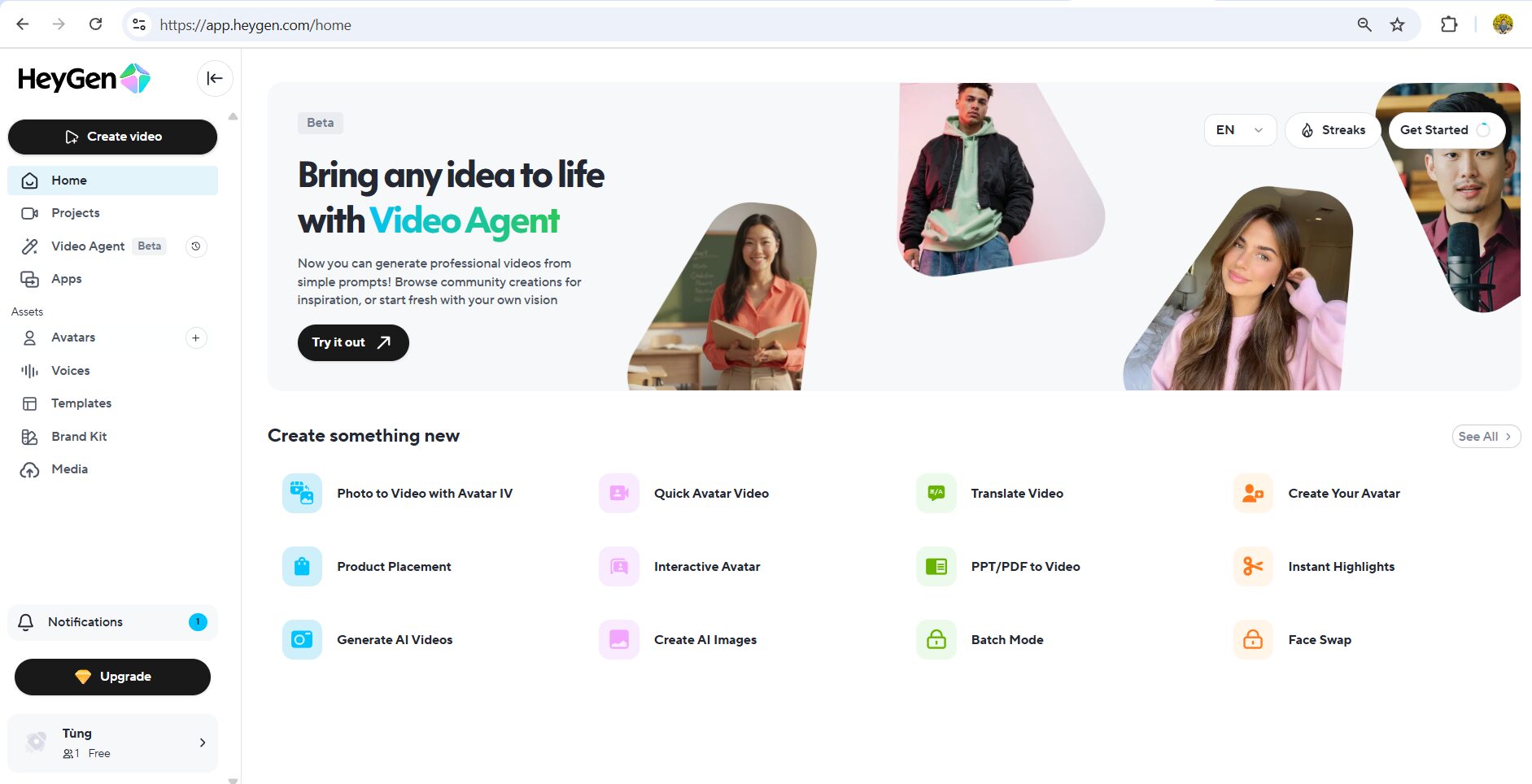Click the Quick Avatar Video icon

coord(619,494)
